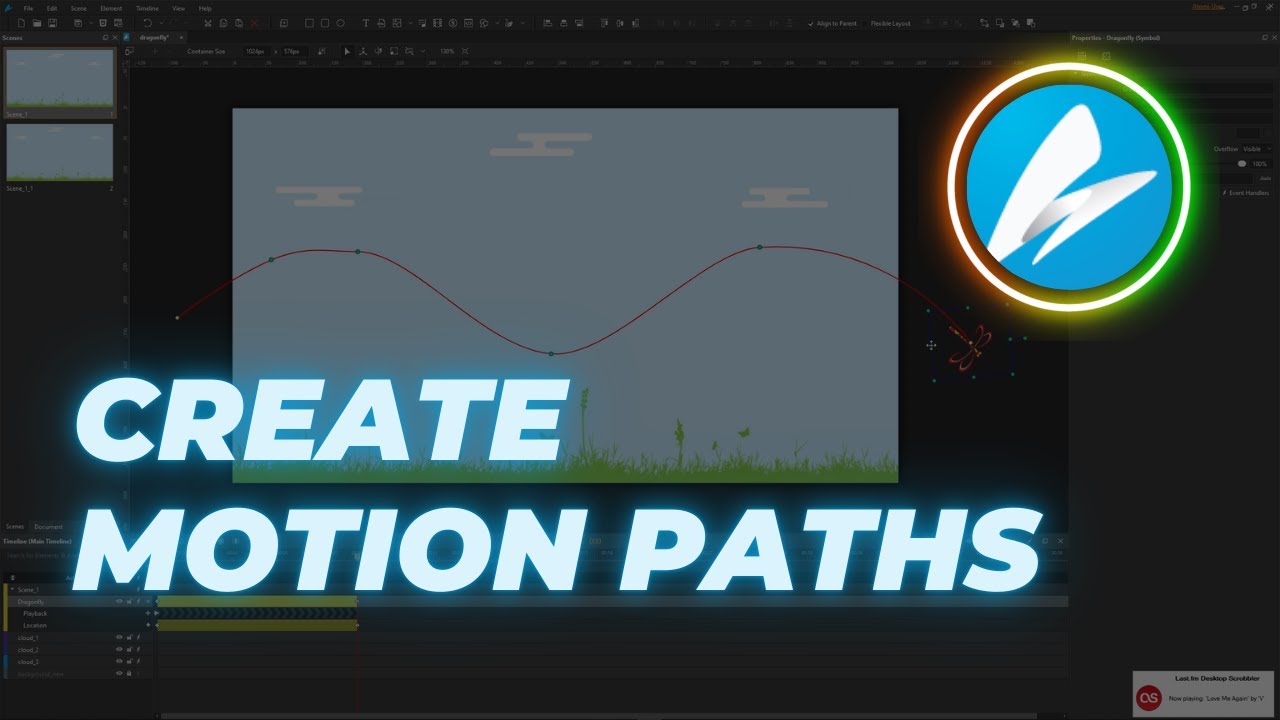Unlock the background_new layer lock icon
Viewport: 1280px width, 720px height.
coord(129,673)
